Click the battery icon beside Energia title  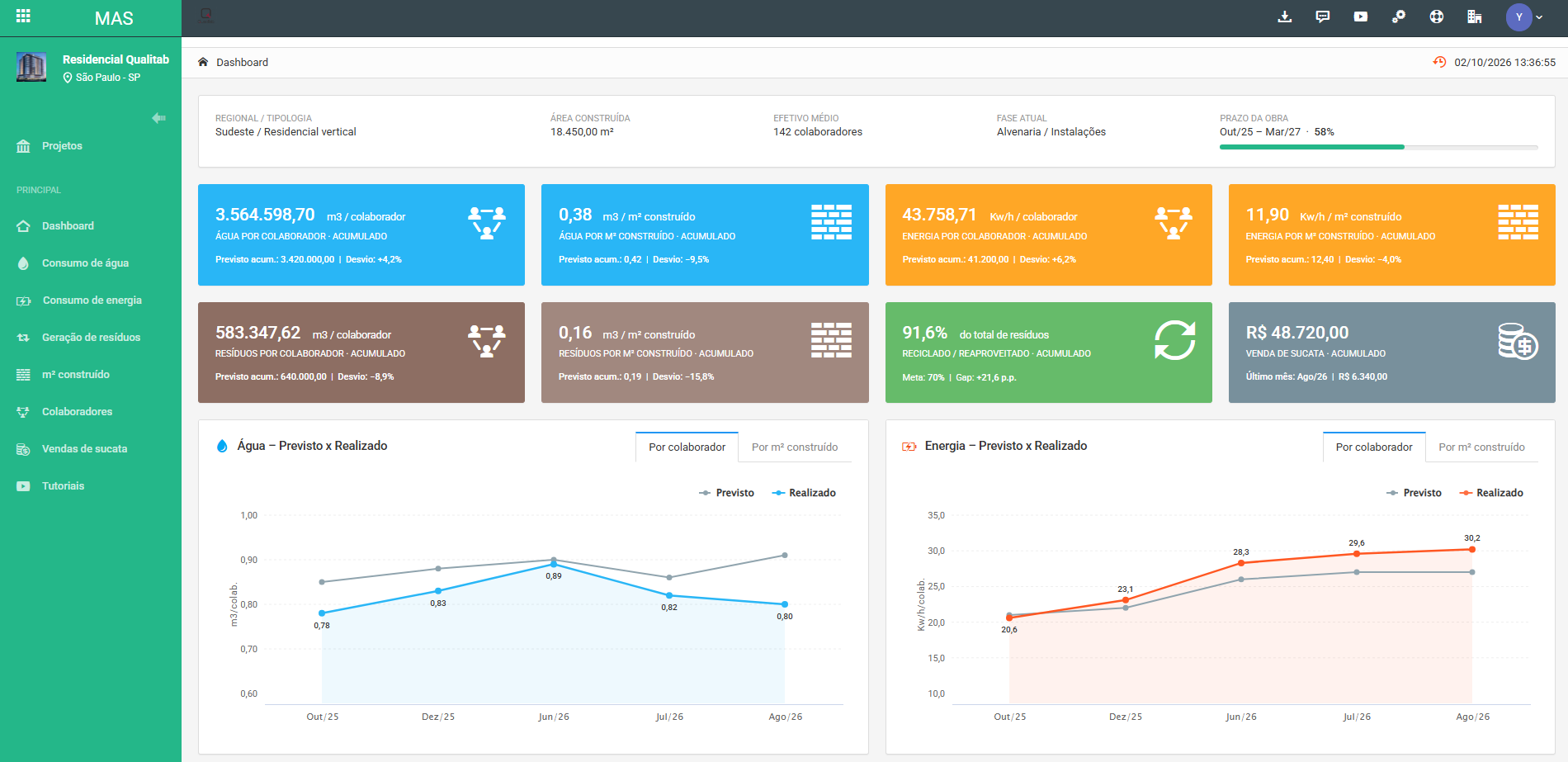point(909,447)
